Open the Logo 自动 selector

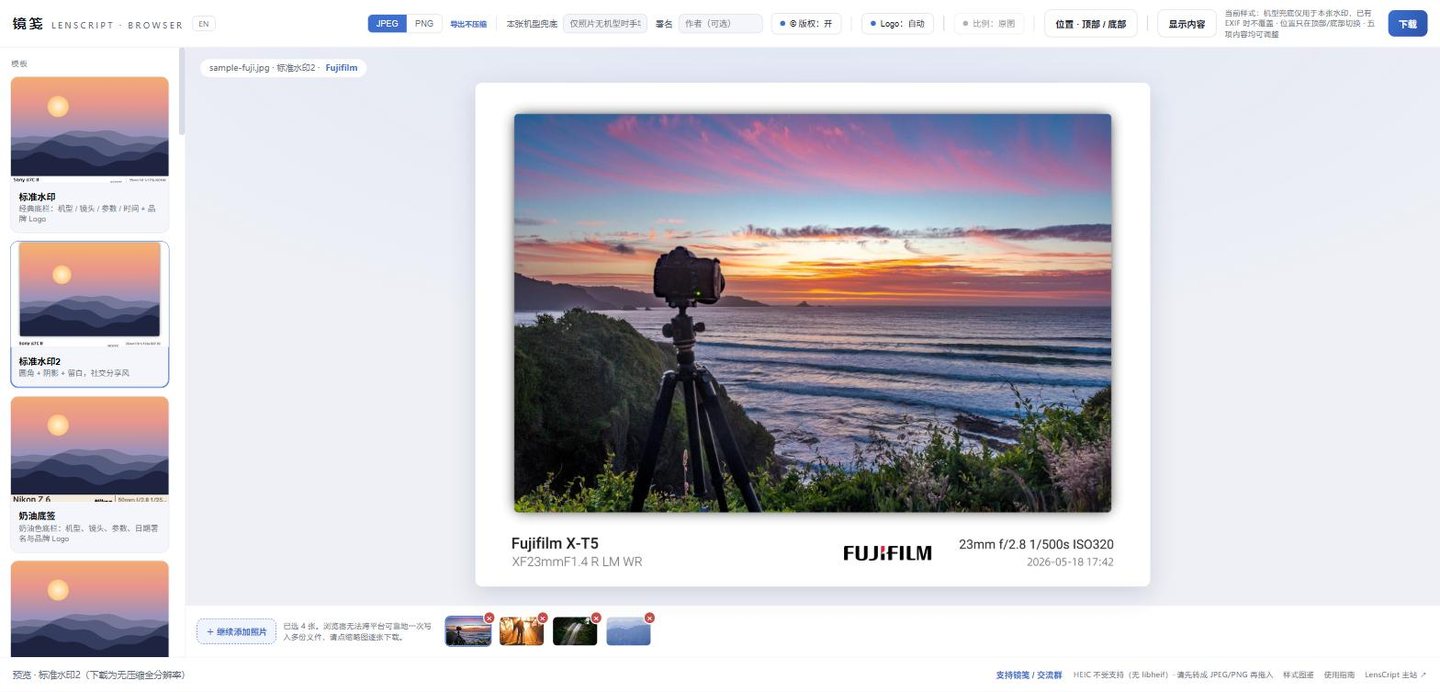[x=897, y=24]
